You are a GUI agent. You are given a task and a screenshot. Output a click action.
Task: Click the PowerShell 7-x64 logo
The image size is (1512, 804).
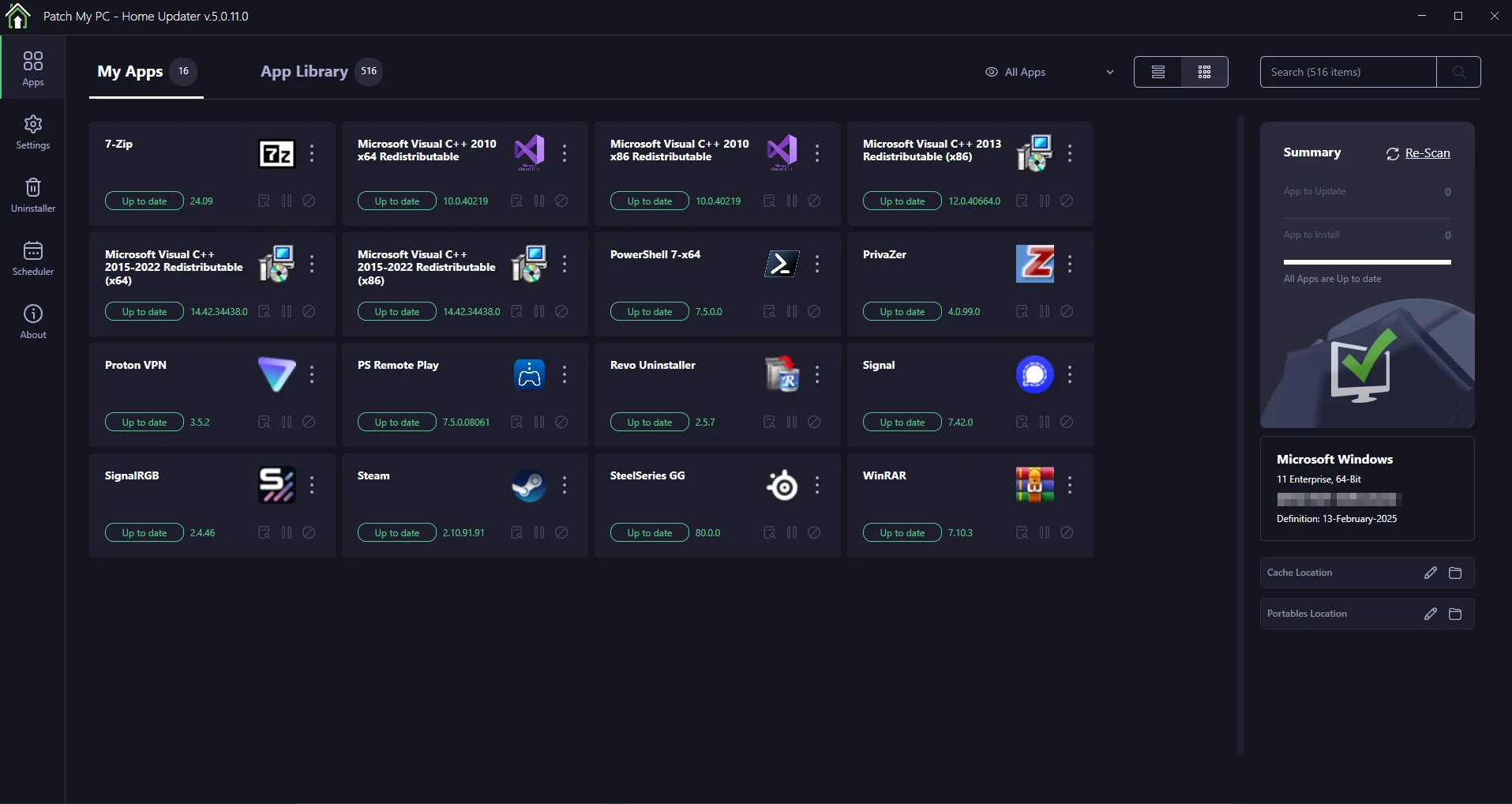[x=782, y=264]
